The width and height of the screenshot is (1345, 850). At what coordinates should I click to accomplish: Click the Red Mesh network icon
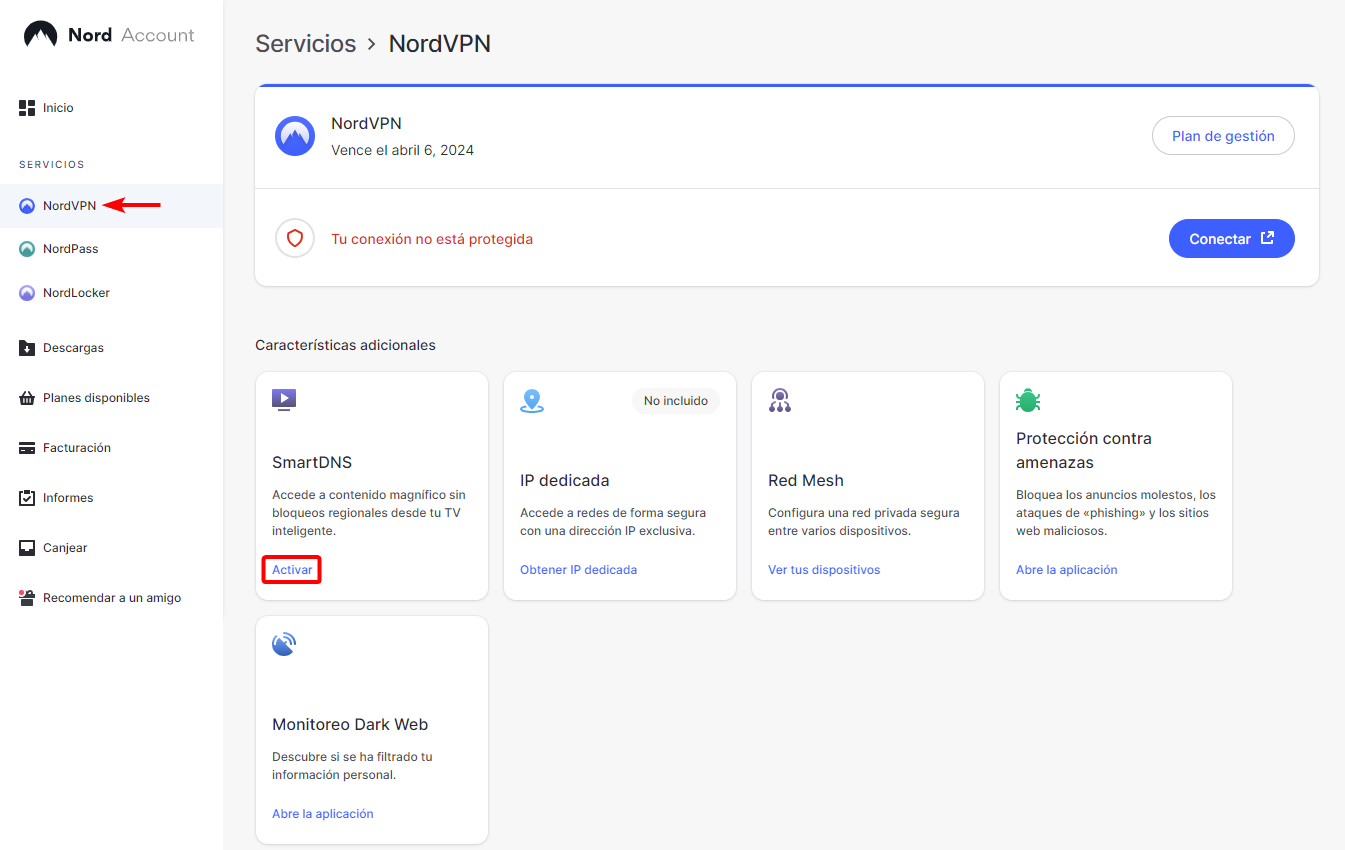click(x=780, y=401)
